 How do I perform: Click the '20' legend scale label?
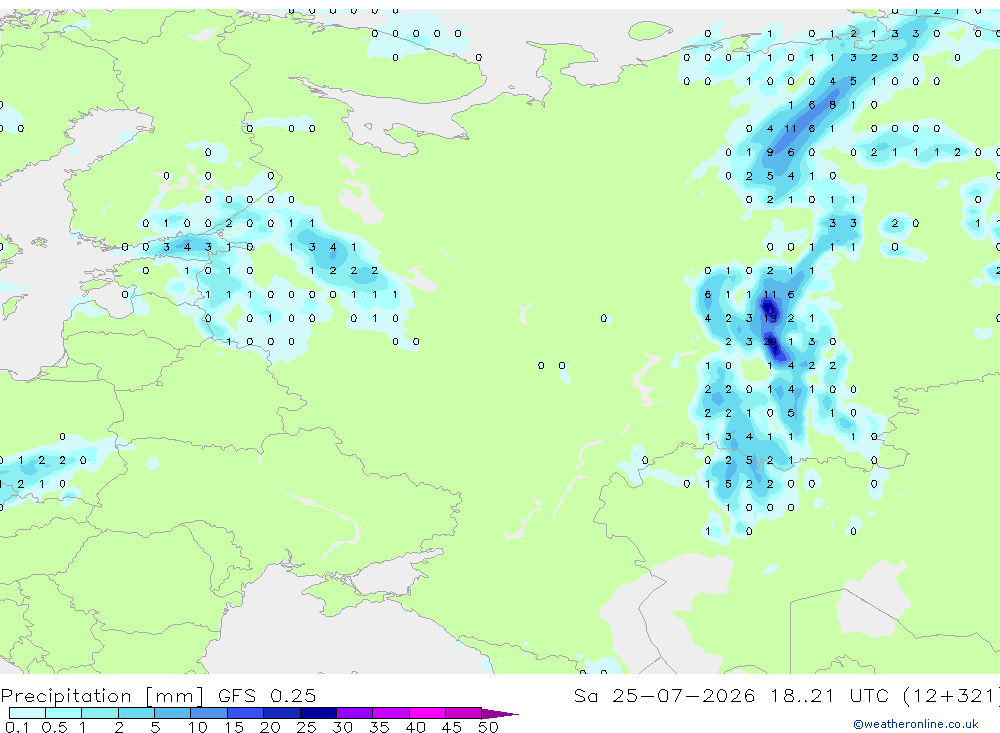click(x=270, y=727)
